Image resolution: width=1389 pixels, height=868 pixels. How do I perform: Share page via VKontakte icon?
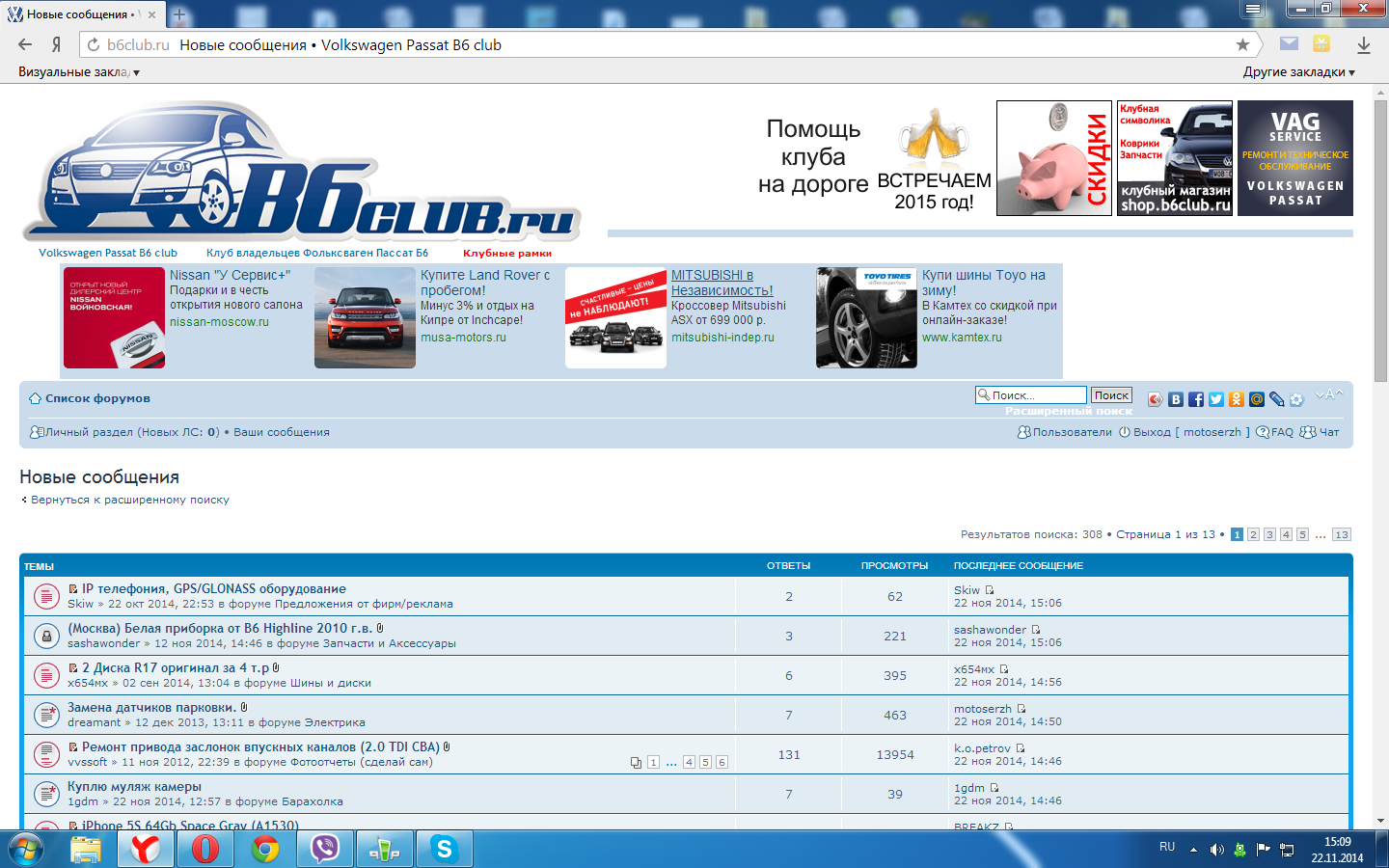[1175, 399]
